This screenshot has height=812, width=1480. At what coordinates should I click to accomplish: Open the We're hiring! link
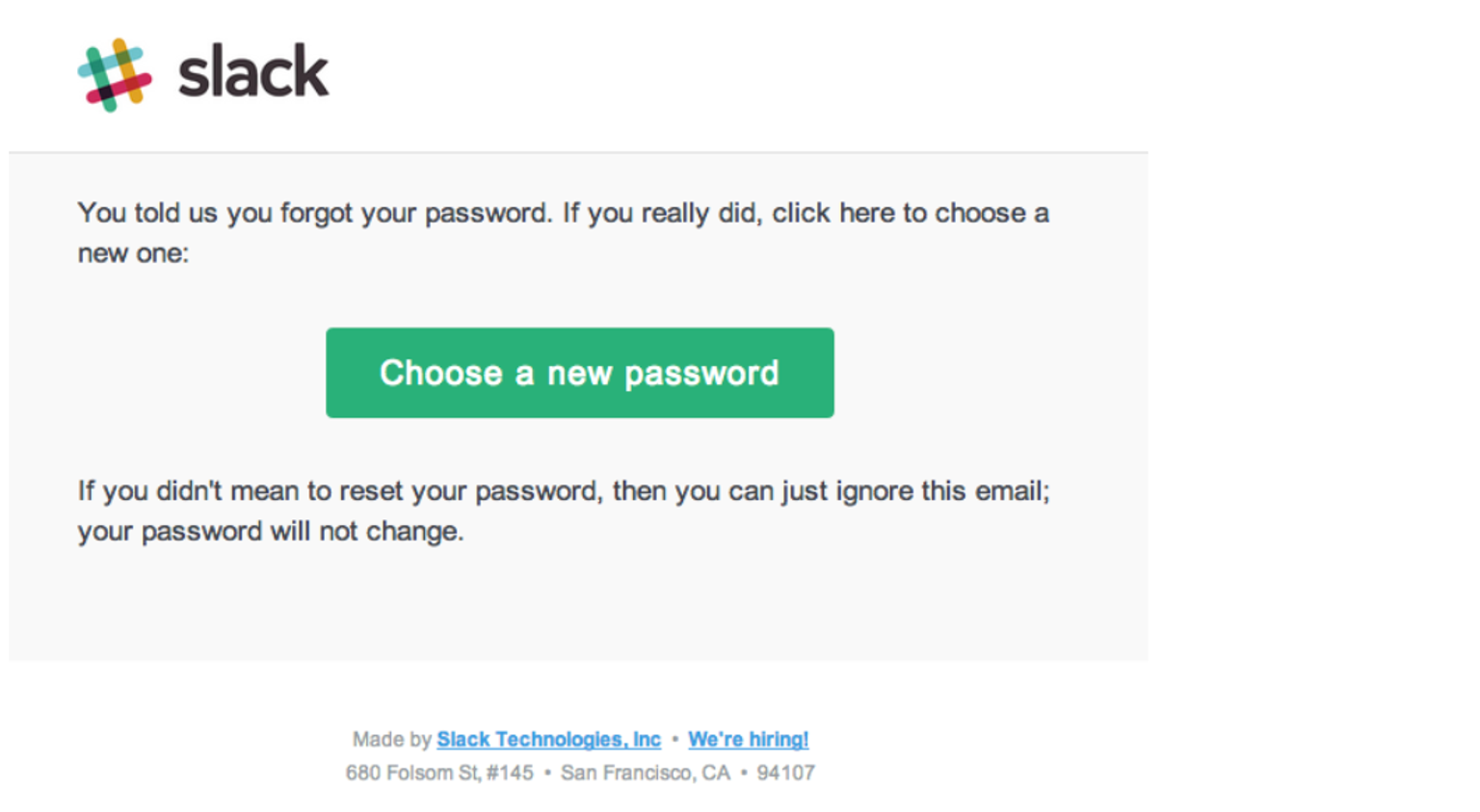pyautogui.click(x=748, y=740)
